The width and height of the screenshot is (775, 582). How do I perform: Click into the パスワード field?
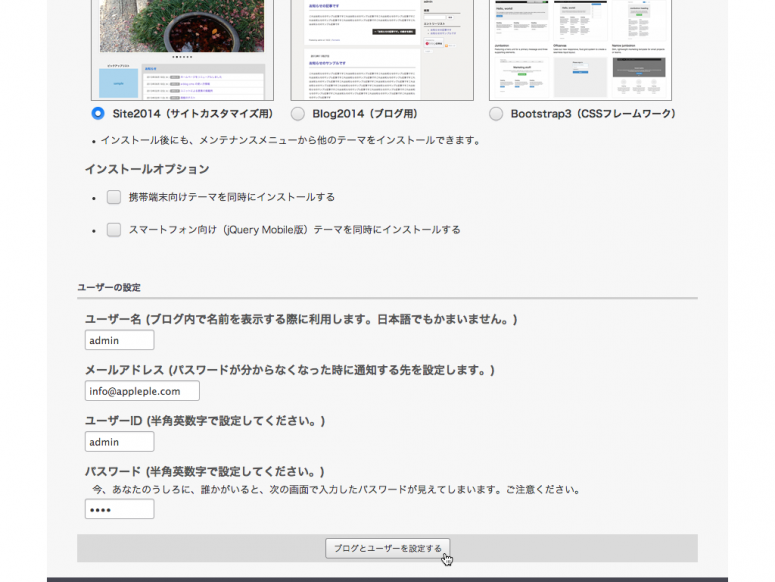point(119,509)
